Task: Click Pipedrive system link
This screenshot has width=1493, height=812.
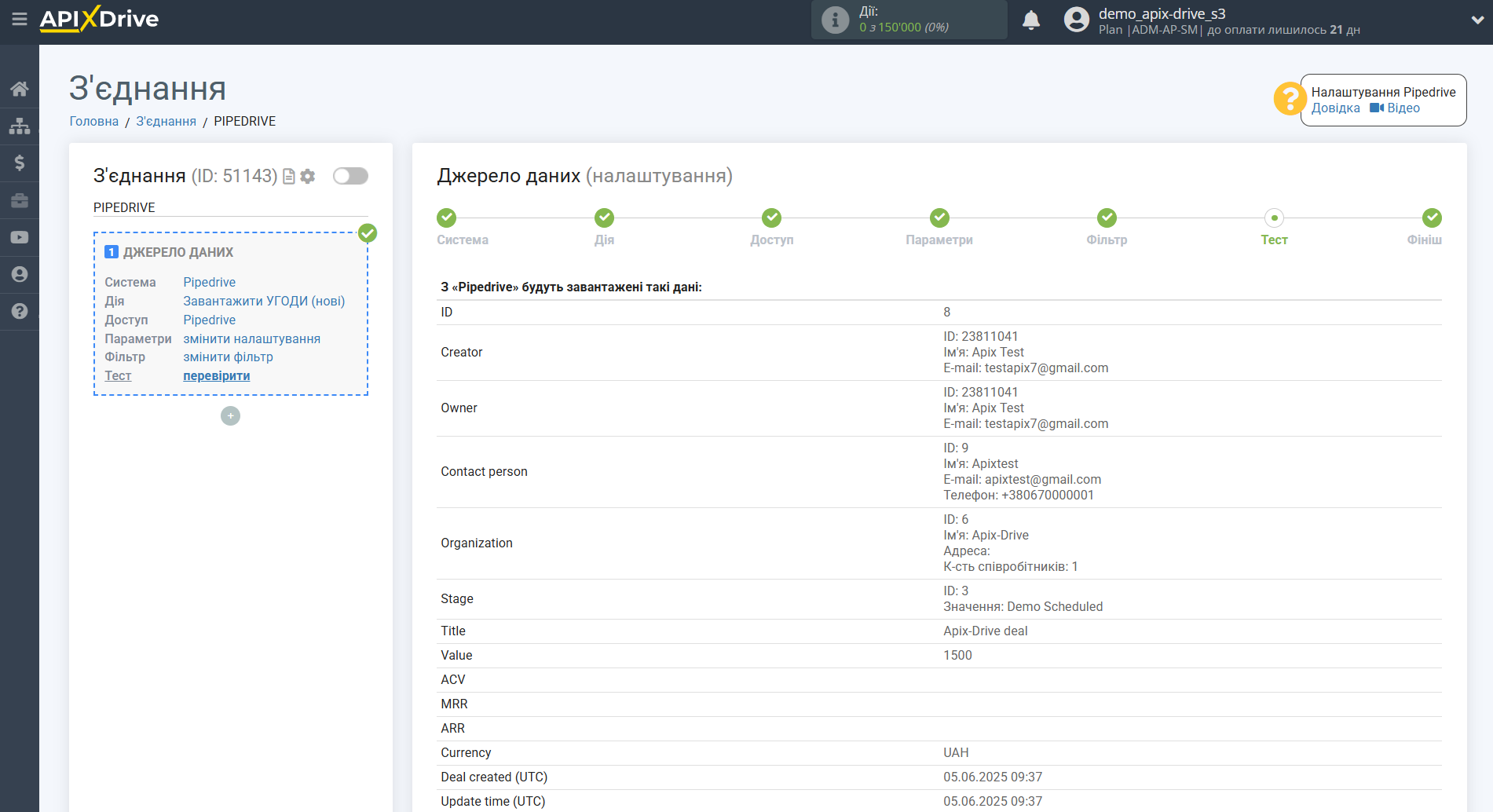Action: click(x=210, y=282)
